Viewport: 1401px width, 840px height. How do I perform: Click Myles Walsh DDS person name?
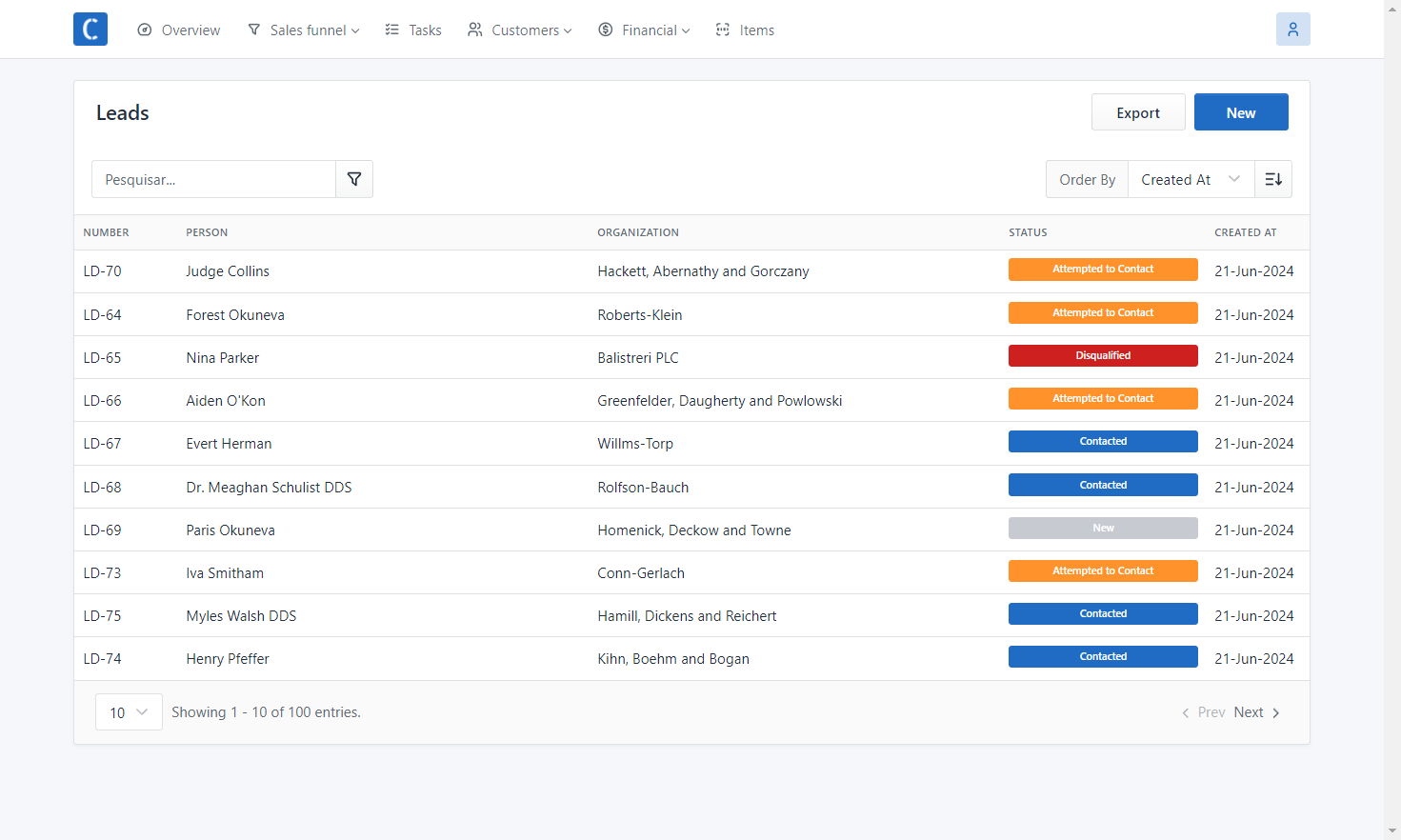tap(241, 616)
